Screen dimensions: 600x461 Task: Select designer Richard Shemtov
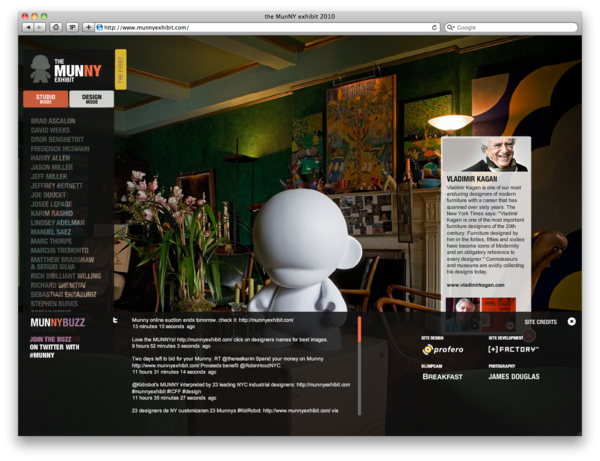coord(58,285)
